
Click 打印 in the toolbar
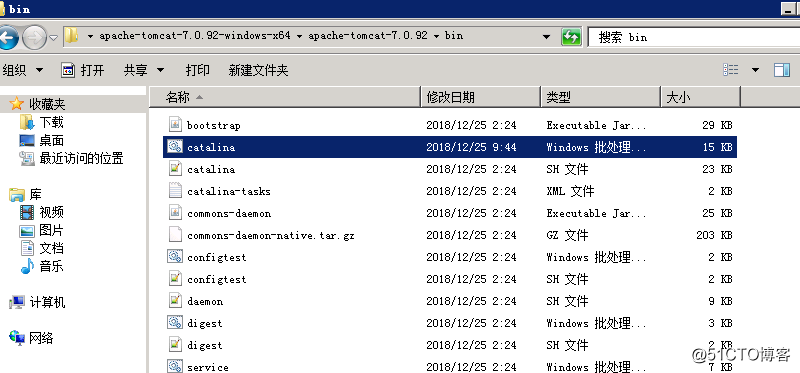(197, 70)
